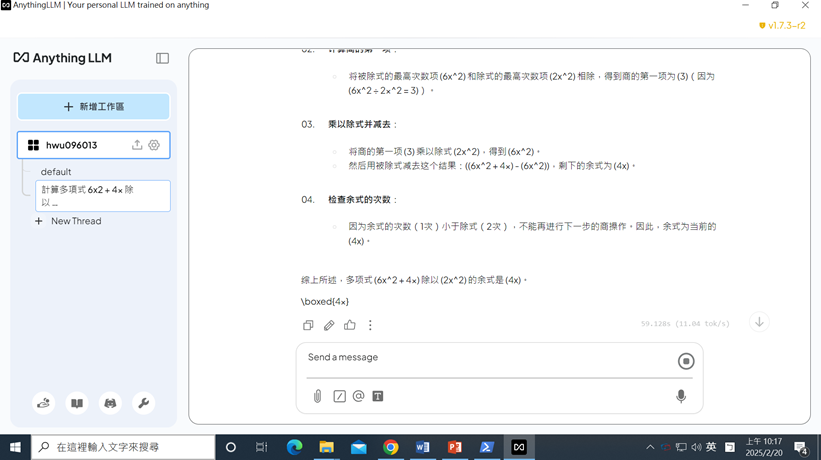This screenshot has height=460, width=821.
Task: Toggle the sidebar collapse icon
Action: (162, 58)
